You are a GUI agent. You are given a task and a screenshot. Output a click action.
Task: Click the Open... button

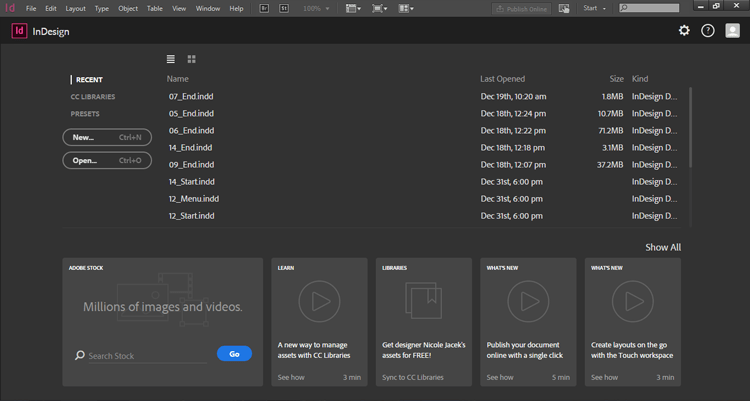107,160
